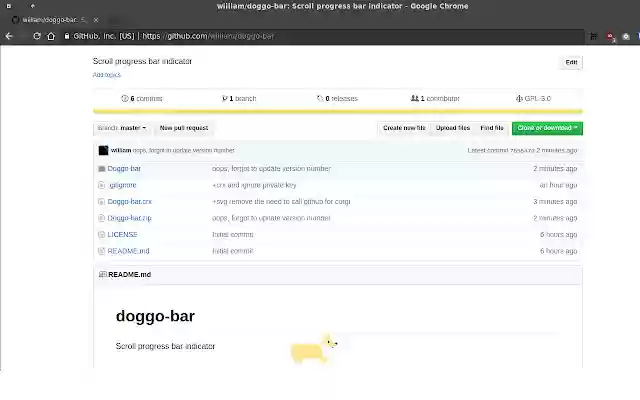The image size is (640, 400).
Task: Open the Doggo-bar.crx file
Action: tap(129, 202)
